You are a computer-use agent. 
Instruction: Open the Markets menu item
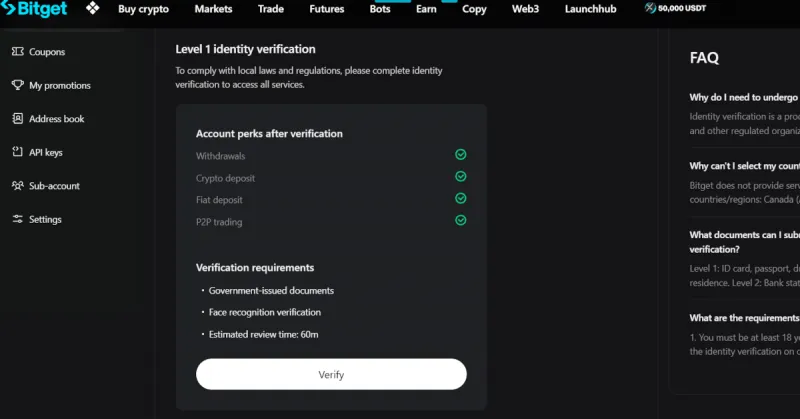(x=213, y=9)
